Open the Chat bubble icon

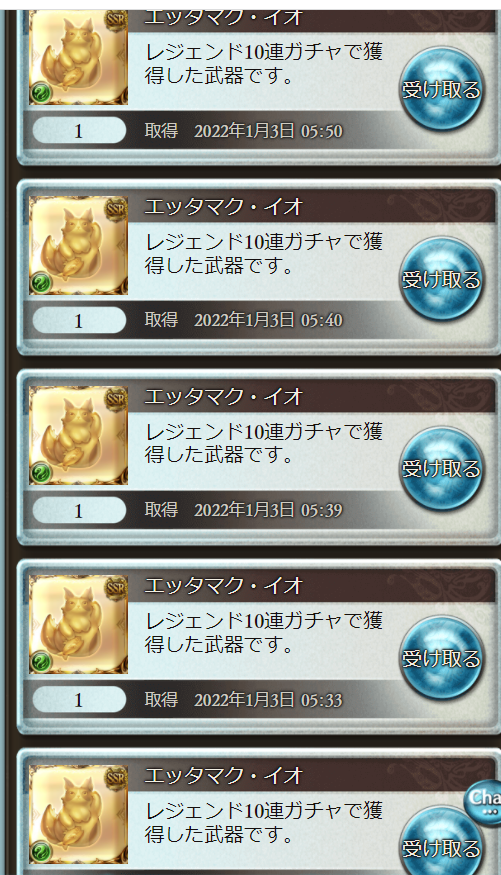(x=483, y=802)
